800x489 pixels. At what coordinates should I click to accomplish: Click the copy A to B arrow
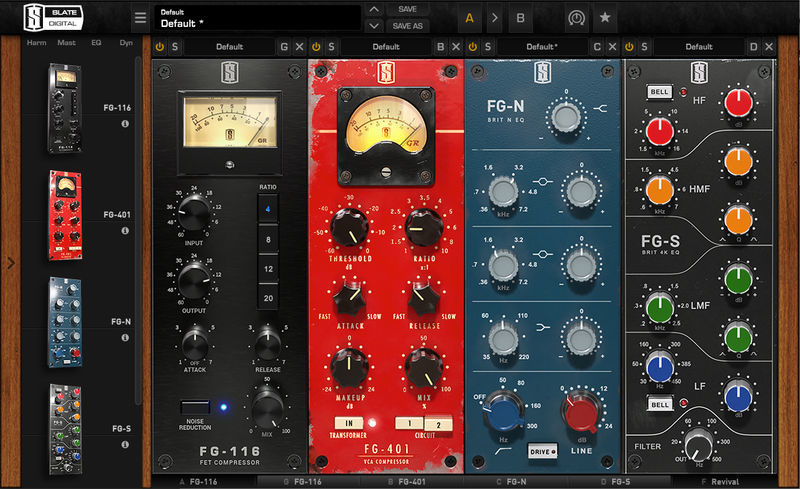(493, 18)
